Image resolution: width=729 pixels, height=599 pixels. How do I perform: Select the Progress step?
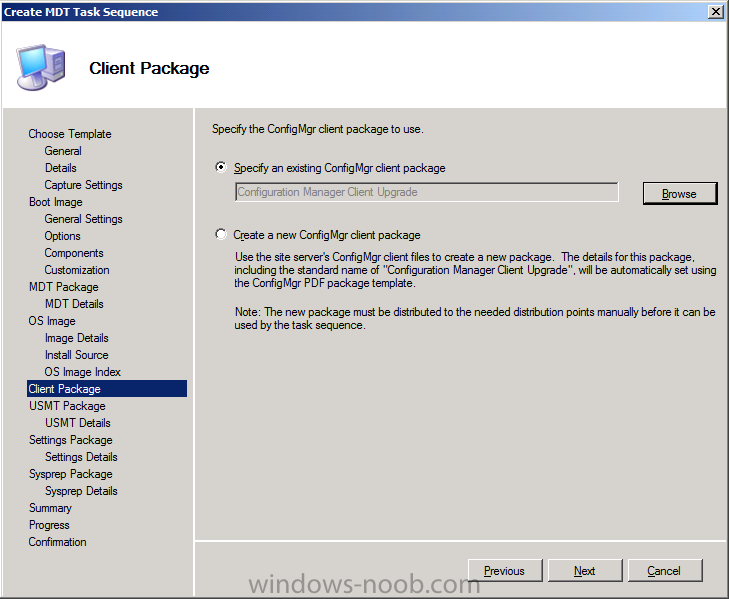click(49, 525)
